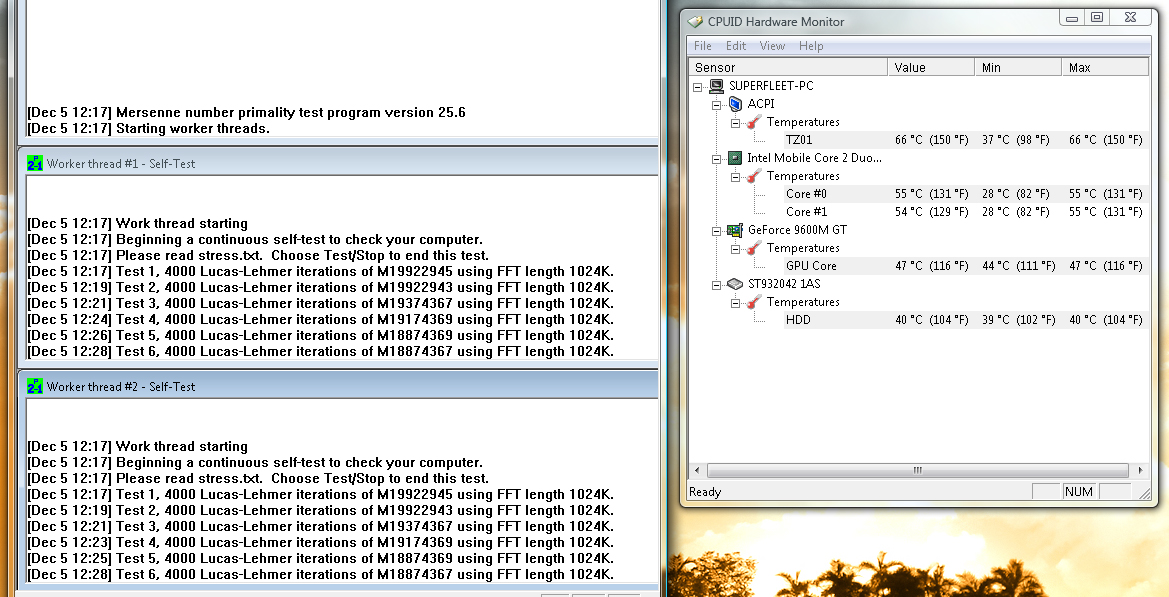This screenshot has height=597, width=1169.
Task: Click the Ready status bar text
Action: (x=705, y=492)
